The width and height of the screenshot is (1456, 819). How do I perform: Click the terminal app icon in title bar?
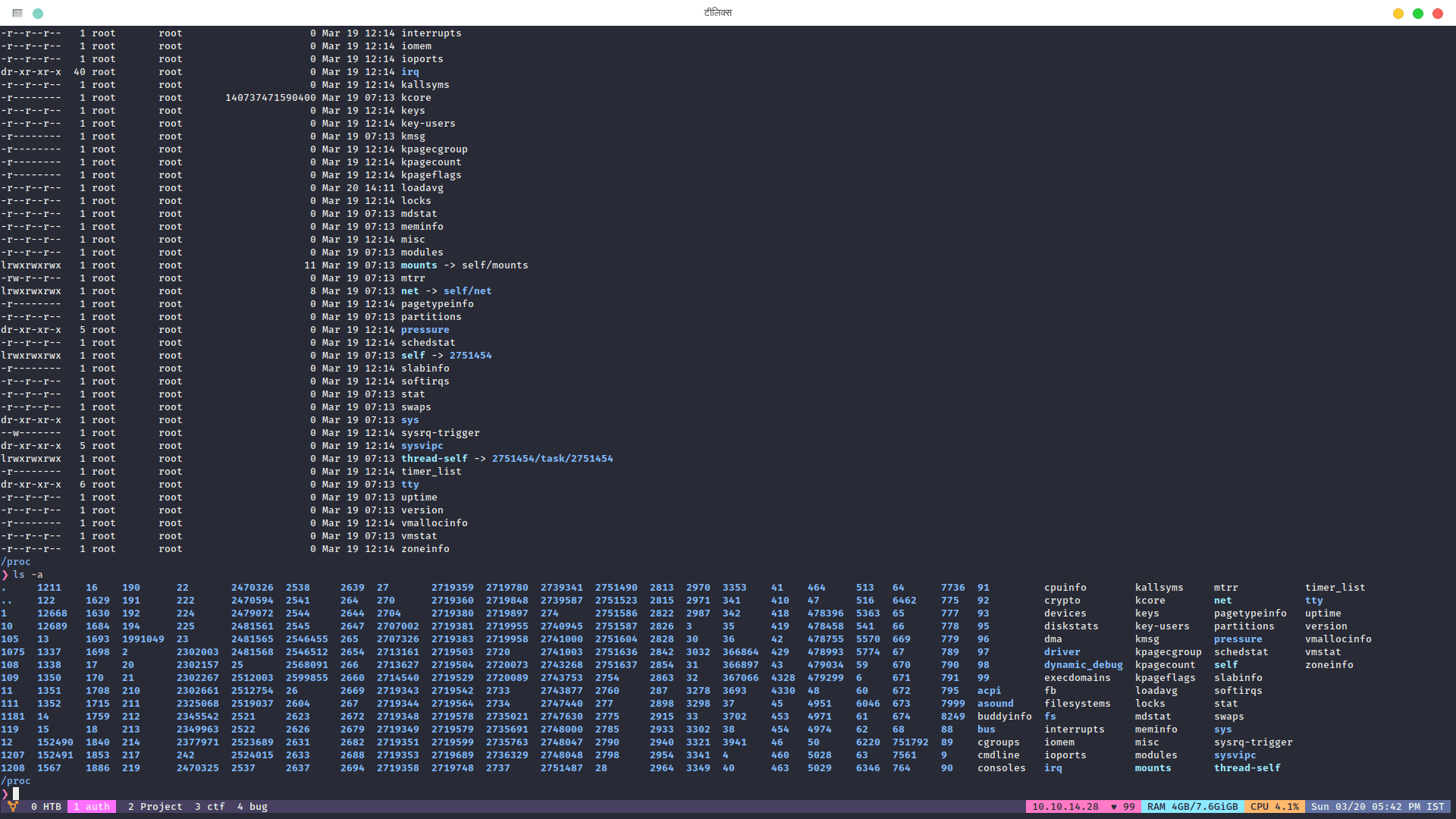click(17, 13)
